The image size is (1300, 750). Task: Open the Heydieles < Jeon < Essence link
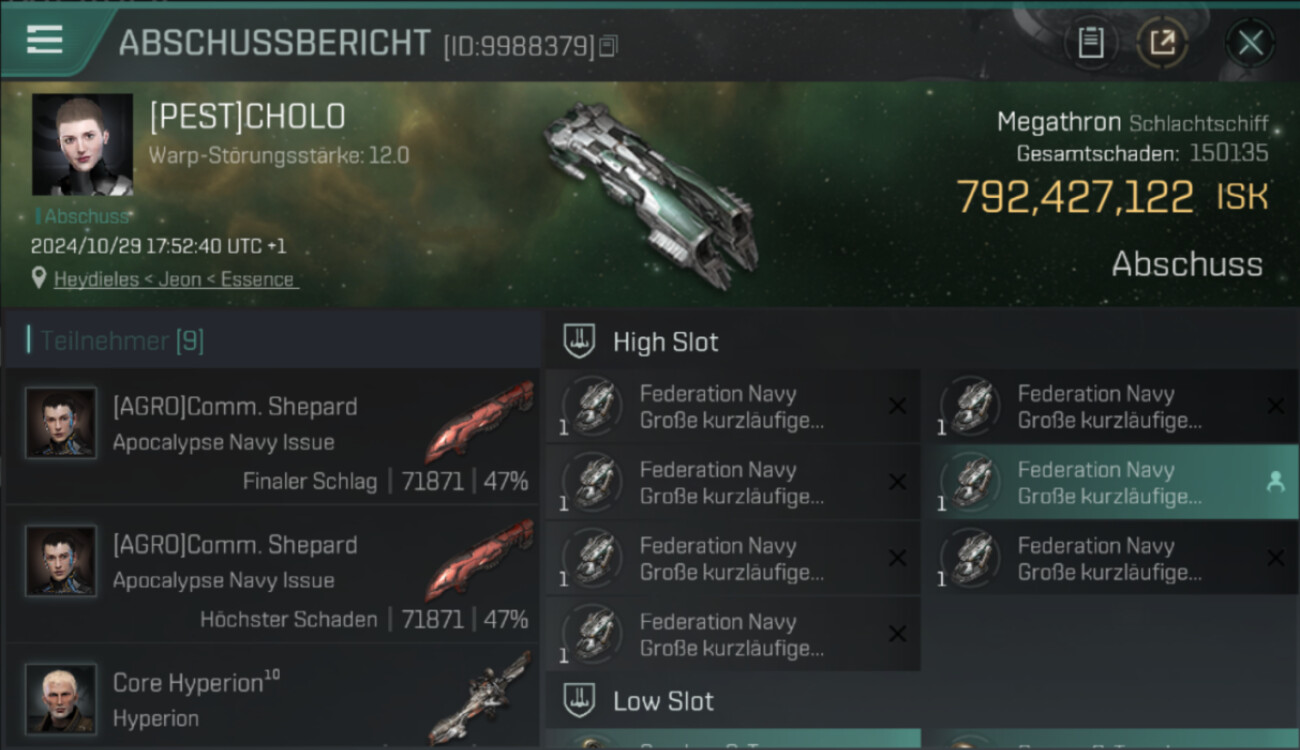175,280
